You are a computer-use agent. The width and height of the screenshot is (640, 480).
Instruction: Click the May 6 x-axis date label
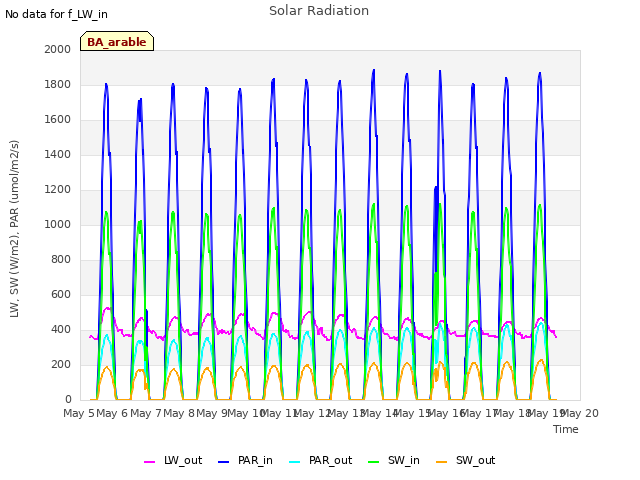(x=112, y=413)
